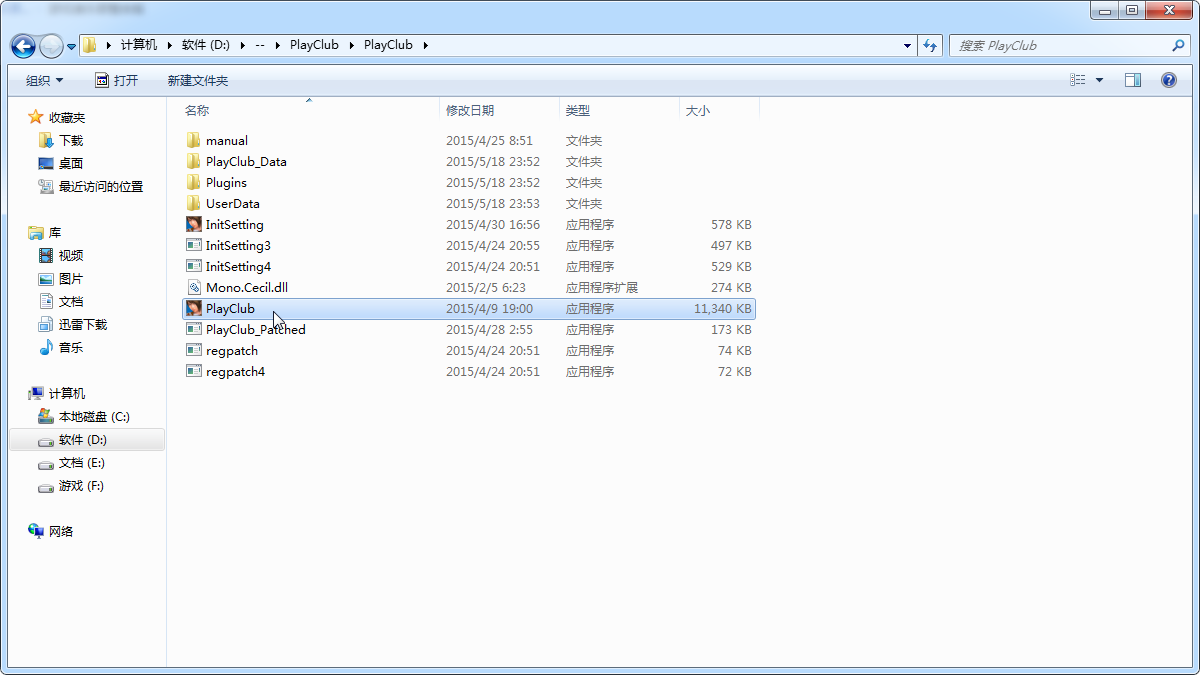Sort files by 名称 column header
This screenshot has width=1200, height=675.
click(x=197, y=110)
